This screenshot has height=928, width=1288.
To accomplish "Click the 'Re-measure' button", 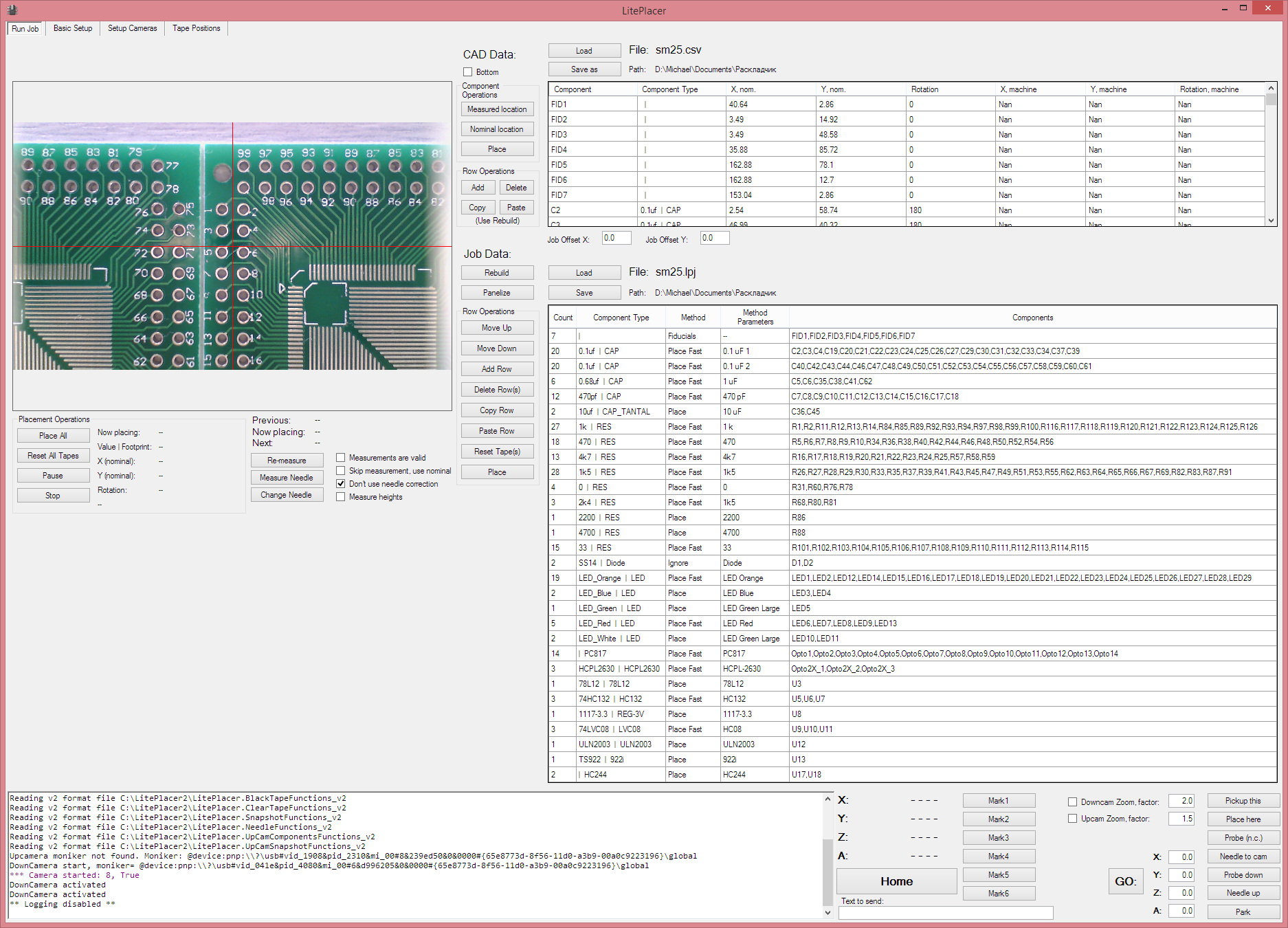I will click(287, 461).
